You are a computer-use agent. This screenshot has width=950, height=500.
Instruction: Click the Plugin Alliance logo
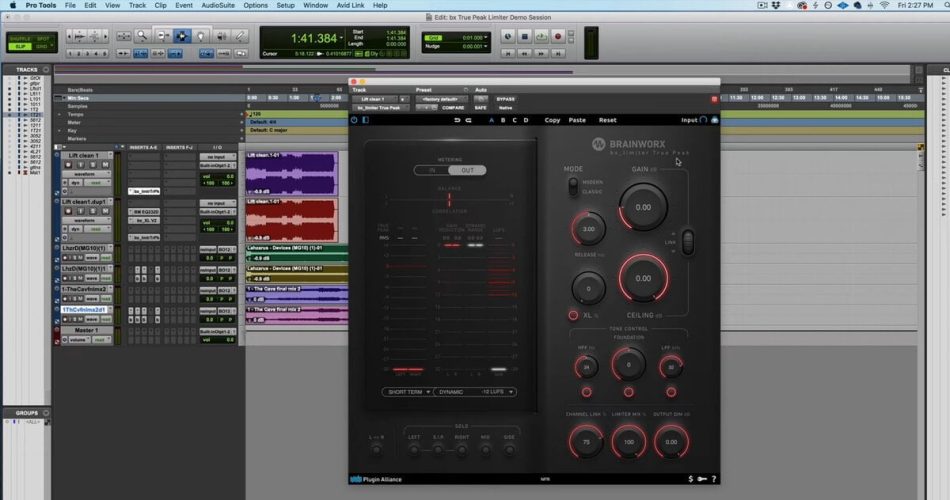coord(376,479)
